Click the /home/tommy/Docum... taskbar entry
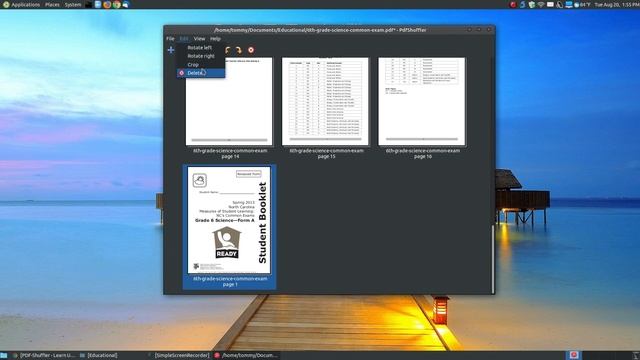This screenshot has width=640, height=360. 246,356
